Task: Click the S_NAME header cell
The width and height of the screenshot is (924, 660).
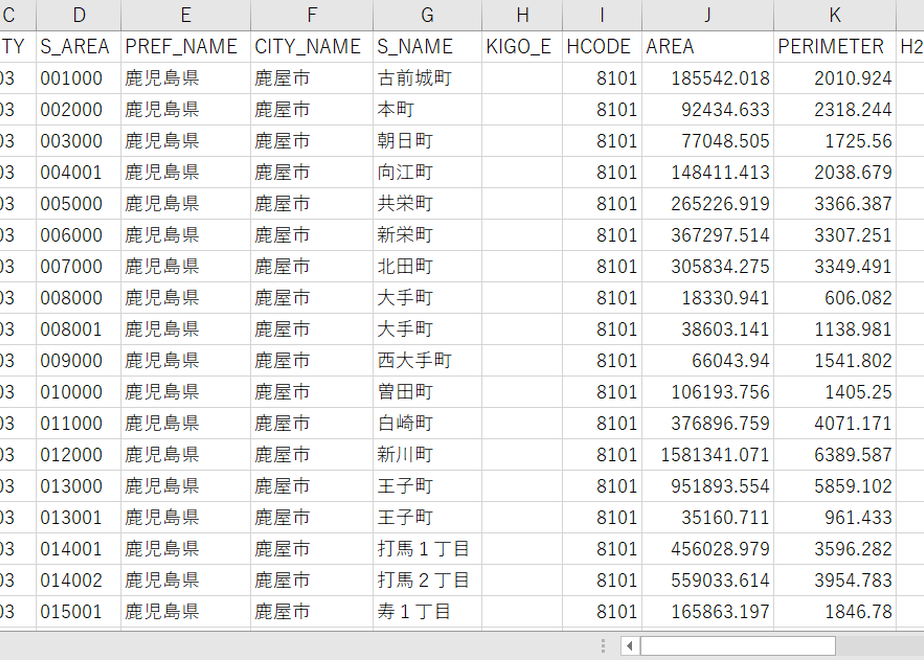Action: (427, 47)
